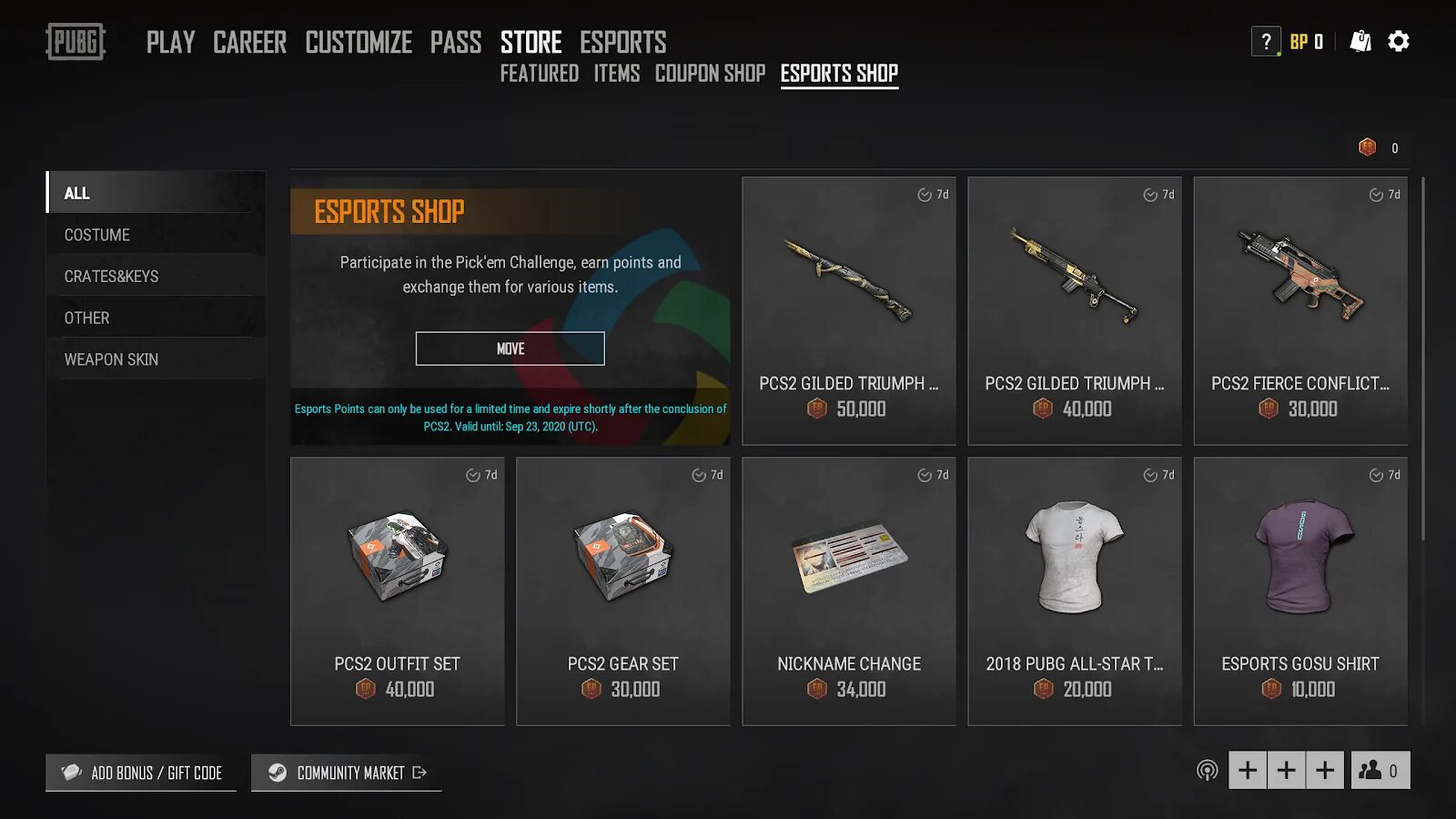
Task: Click the esports points coin balance
Action: 1379,147
